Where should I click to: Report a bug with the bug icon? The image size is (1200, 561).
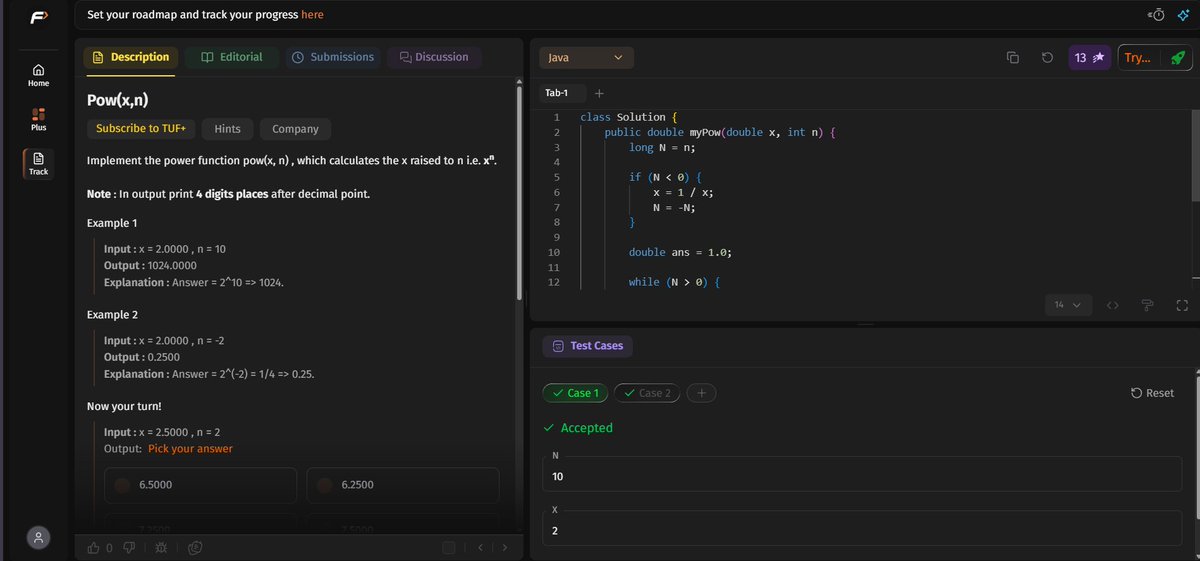coord(161,547)
